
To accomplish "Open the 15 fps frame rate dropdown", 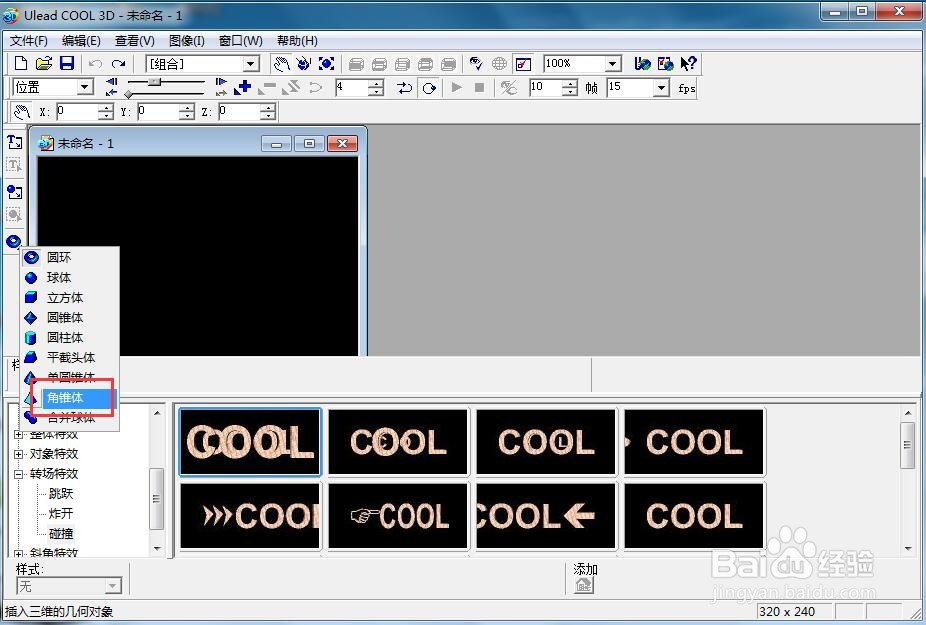I will 661,88.
